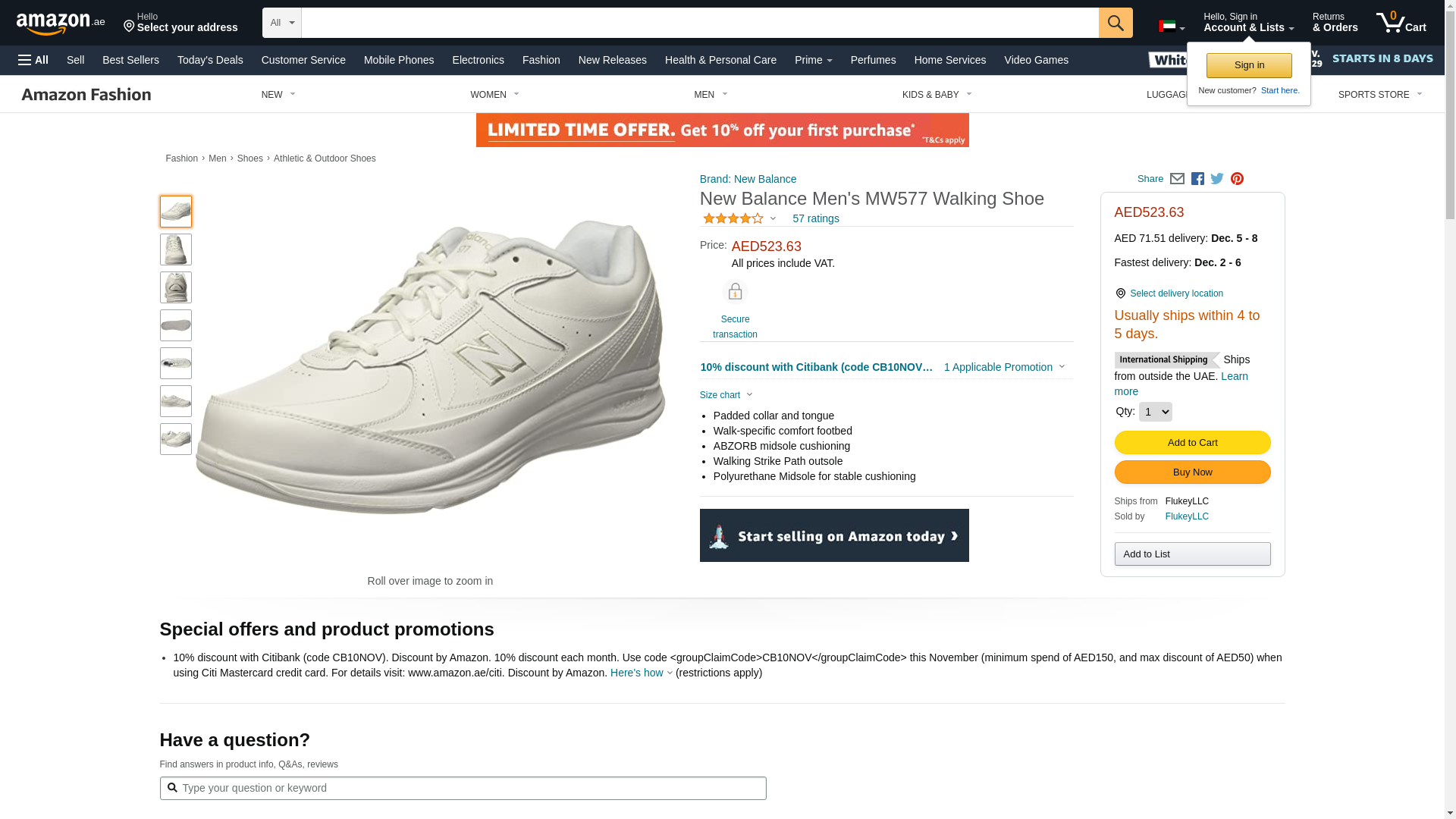Image resolution: width=1456 pixels, height=819 pixels.
Task: Share product on Pinterest
Action: tap(1237, 179)
